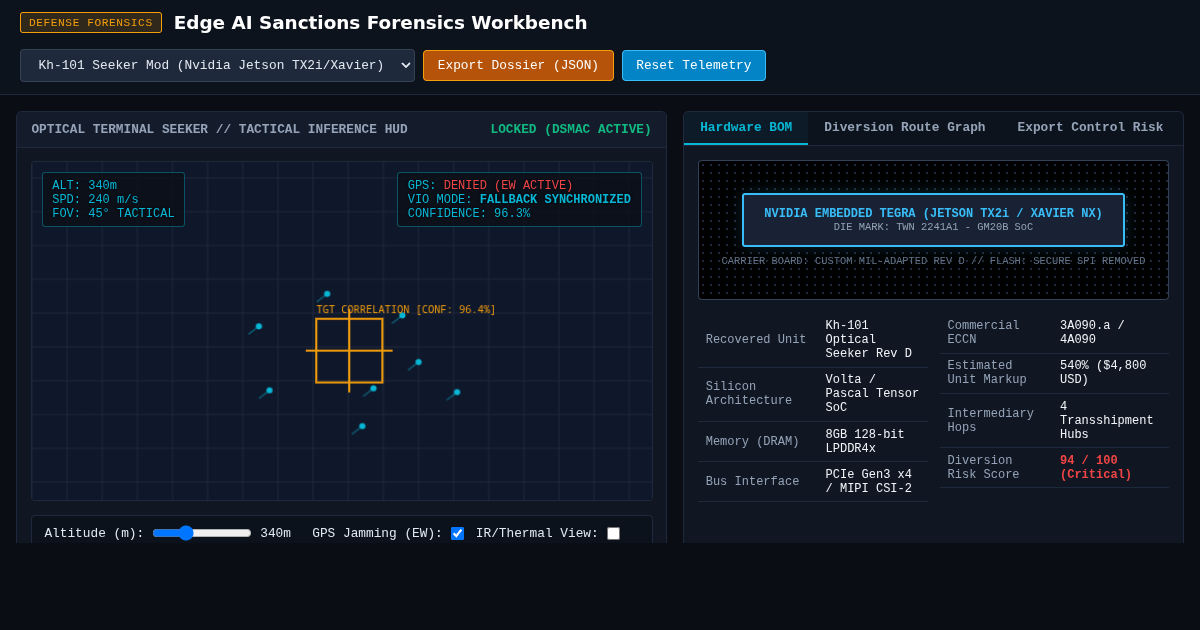Click the DIE MARK: TWN 2241A1 text

[933, 227]
